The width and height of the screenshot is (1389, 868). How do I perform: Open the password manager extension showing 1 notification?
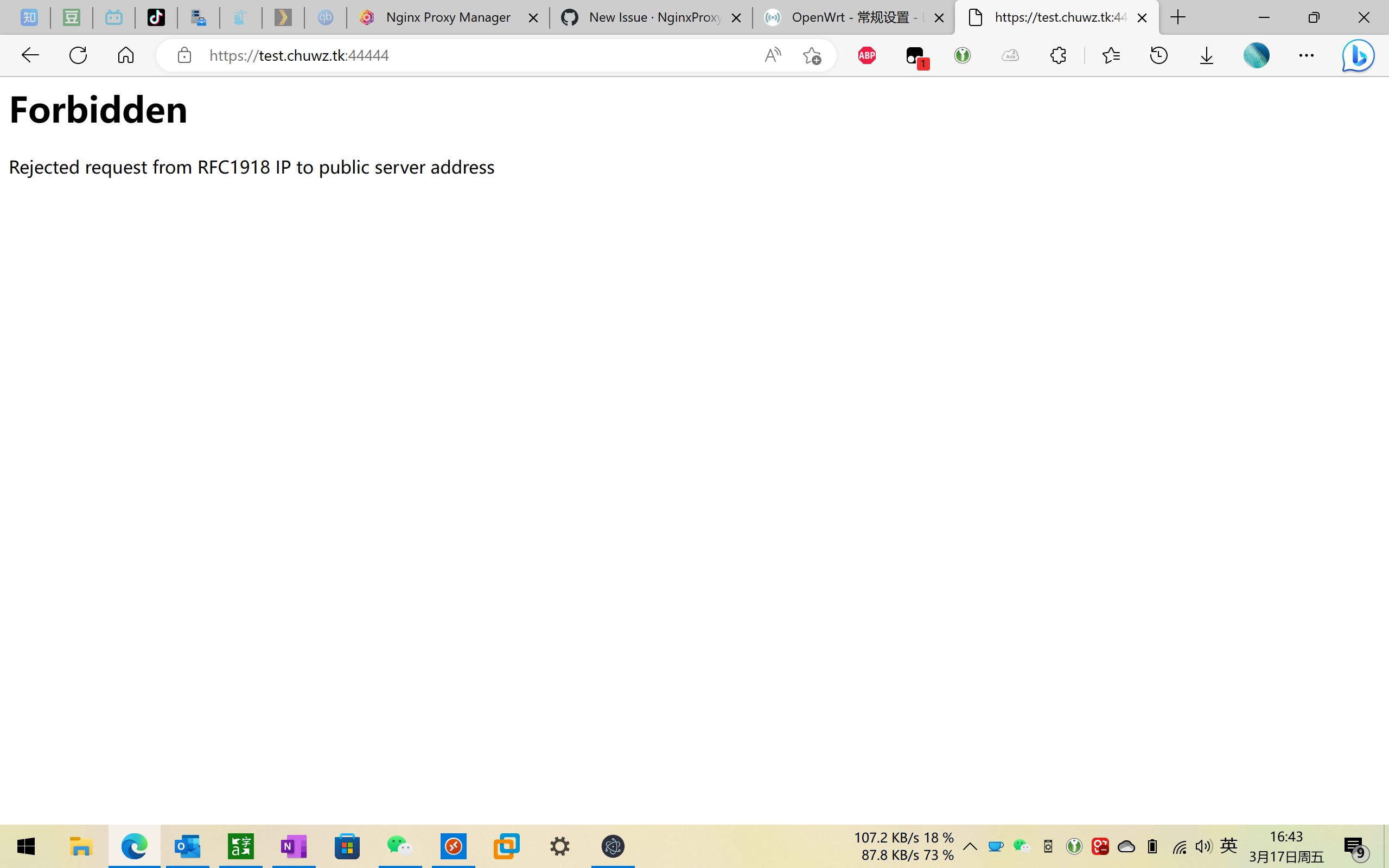coord(915,55)
